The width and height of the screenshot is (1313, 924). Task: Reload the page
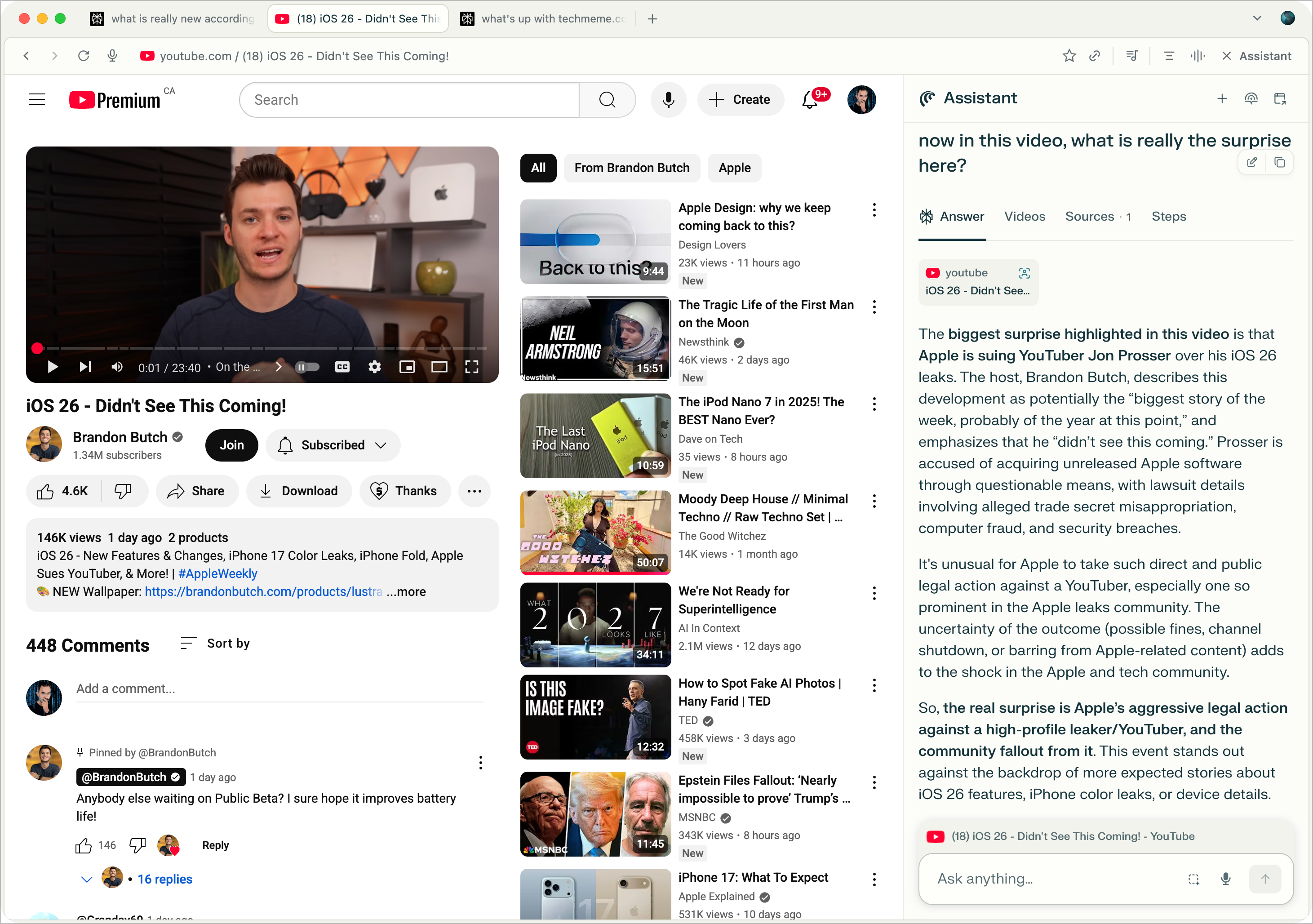(x=84, y=56)
